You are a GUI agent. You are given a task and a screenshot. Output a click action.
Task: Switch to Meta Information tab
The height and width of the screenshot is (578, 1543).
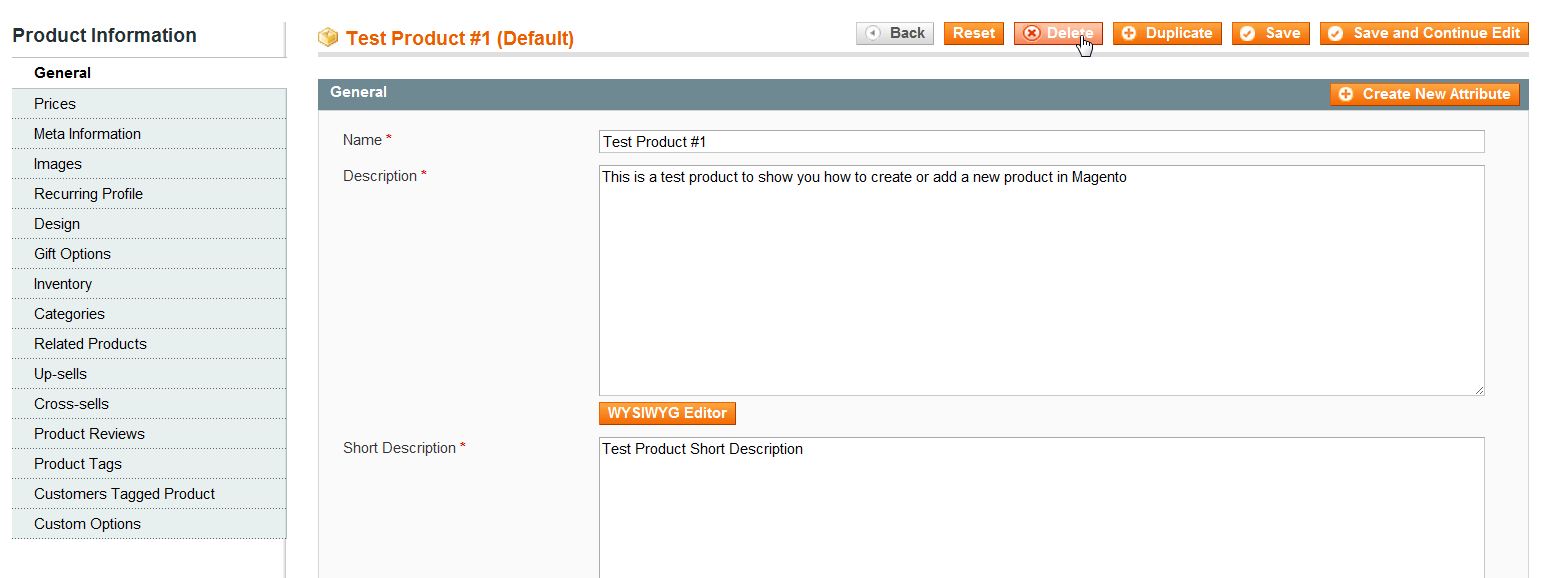[87, 134]
